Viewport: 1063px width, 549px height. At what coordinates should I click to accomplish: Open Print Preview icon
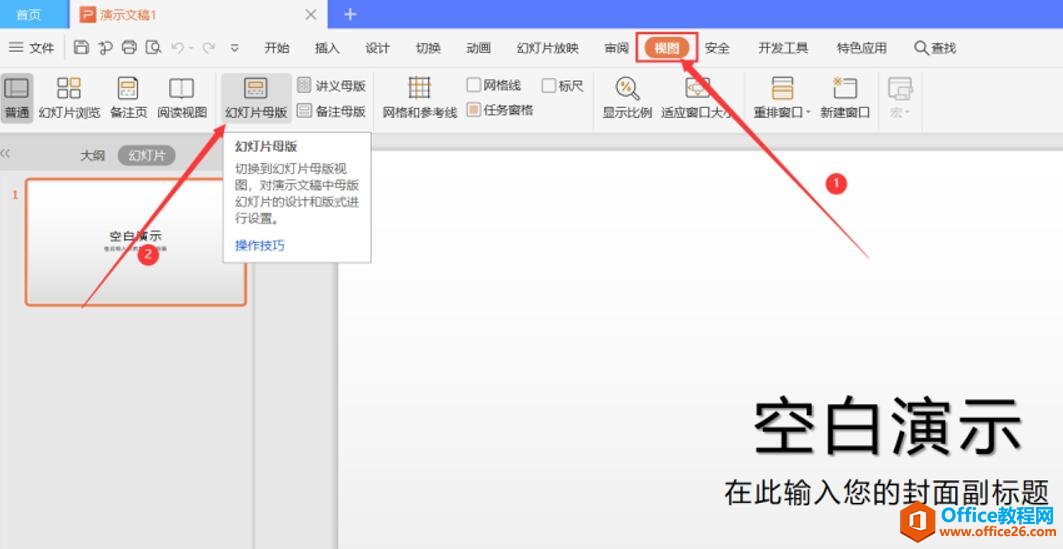pos(154,47)
